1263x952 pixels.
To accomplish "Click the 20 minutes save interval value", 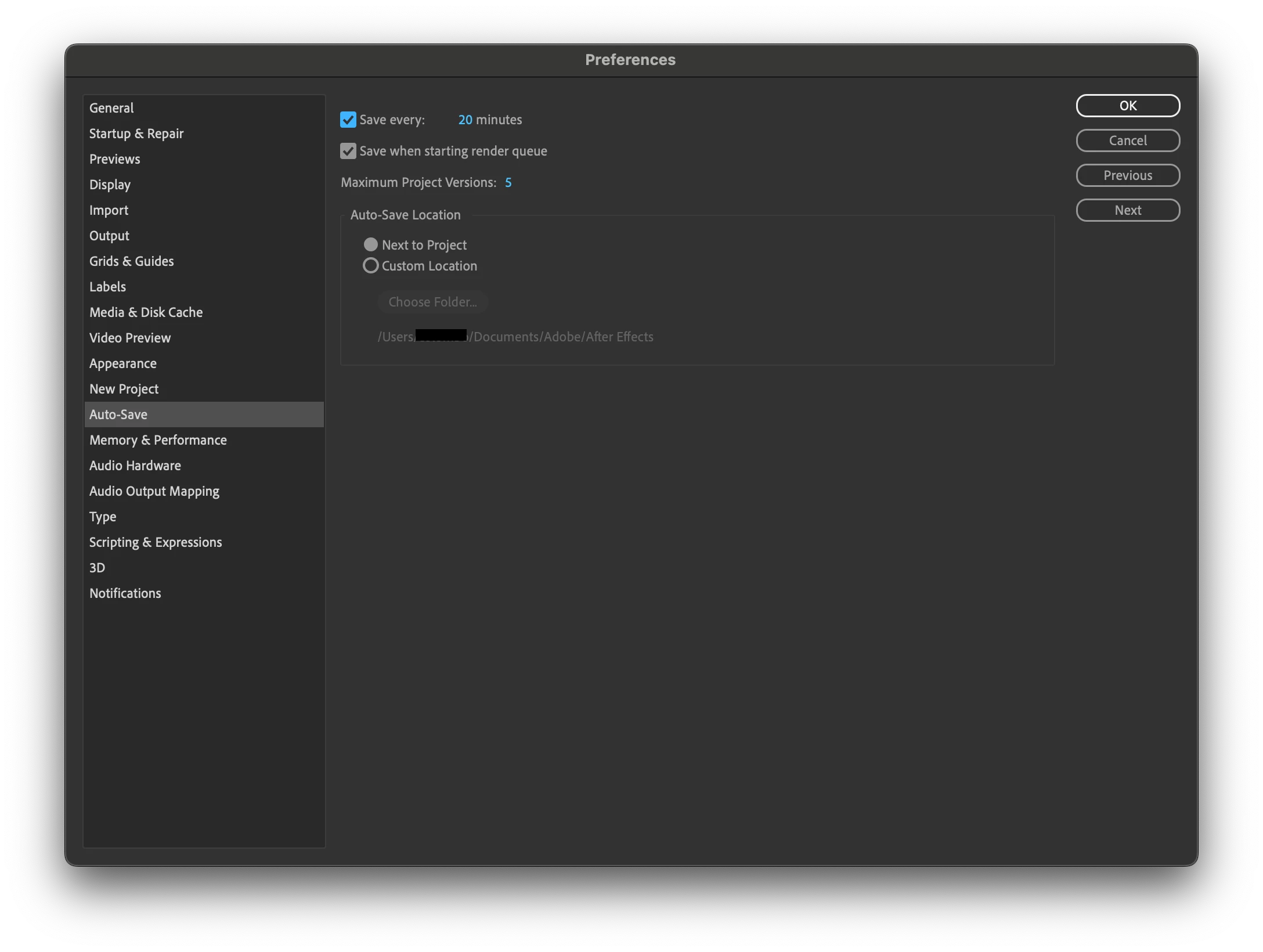I will [465, 120].
